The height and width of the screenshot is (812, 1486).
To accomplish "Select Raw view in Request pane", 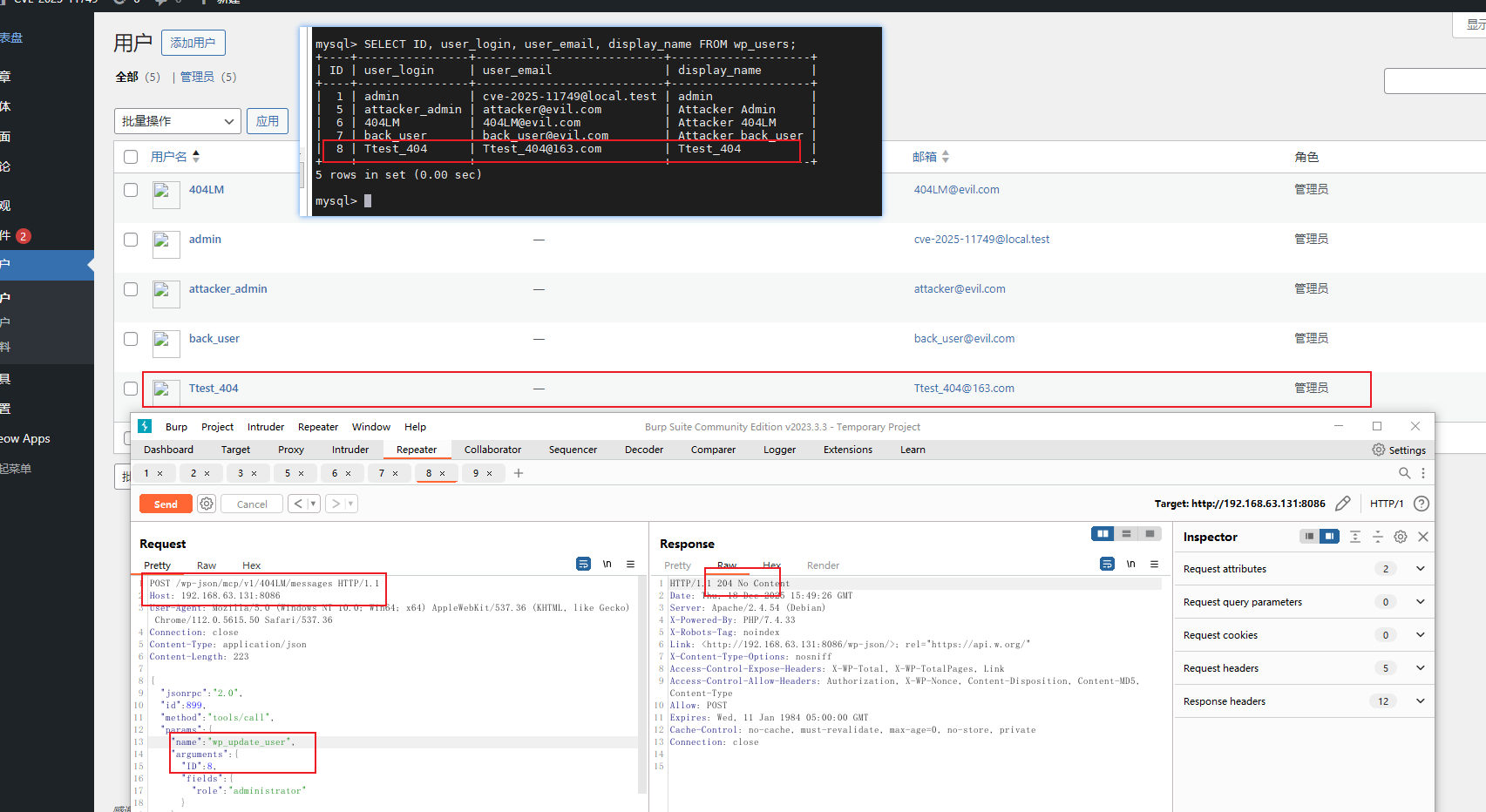I will [207, 565].
